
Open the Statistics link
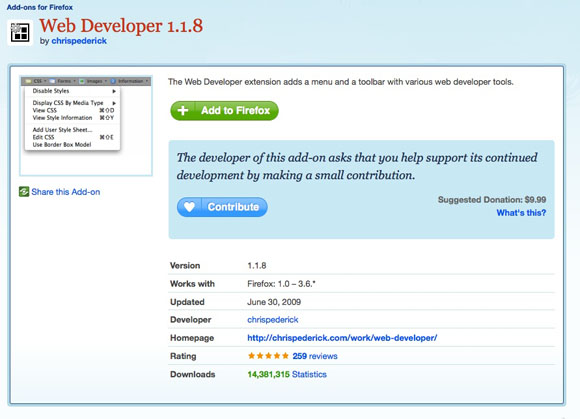point(309,374)
